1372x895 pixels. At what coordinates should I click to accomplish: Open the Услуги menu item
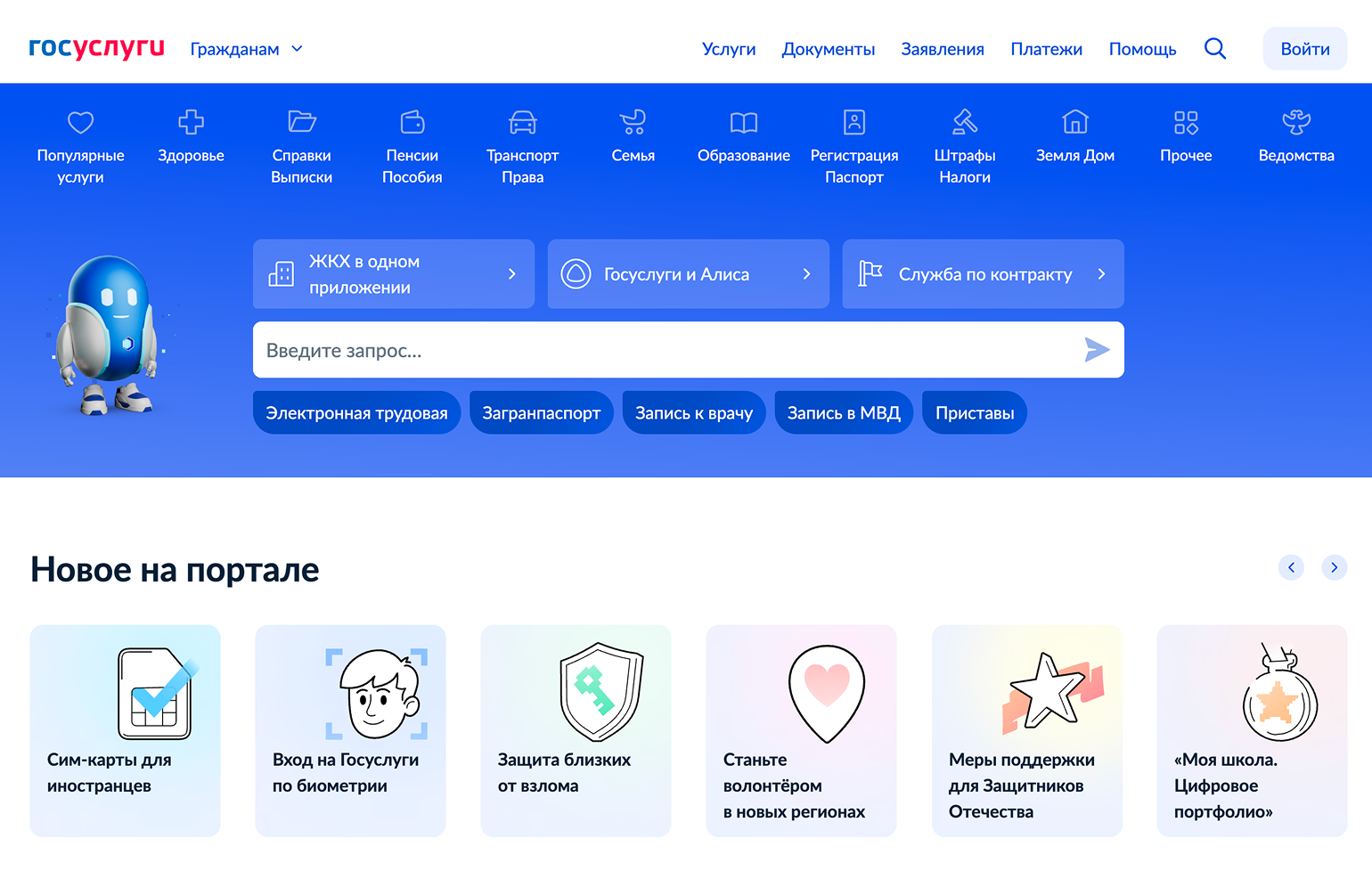coord(729,49)
